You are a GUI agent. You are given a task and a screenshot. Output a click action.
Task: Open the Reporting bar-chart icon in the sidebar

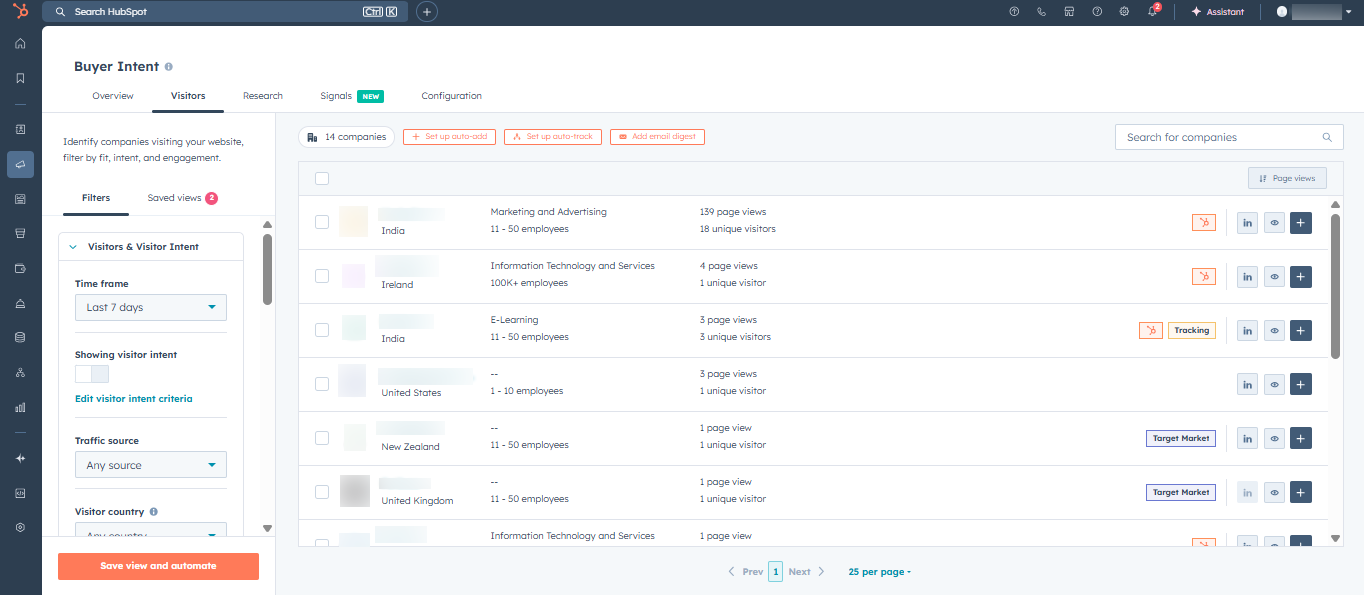pyautogui.click(x=20, y=407)
